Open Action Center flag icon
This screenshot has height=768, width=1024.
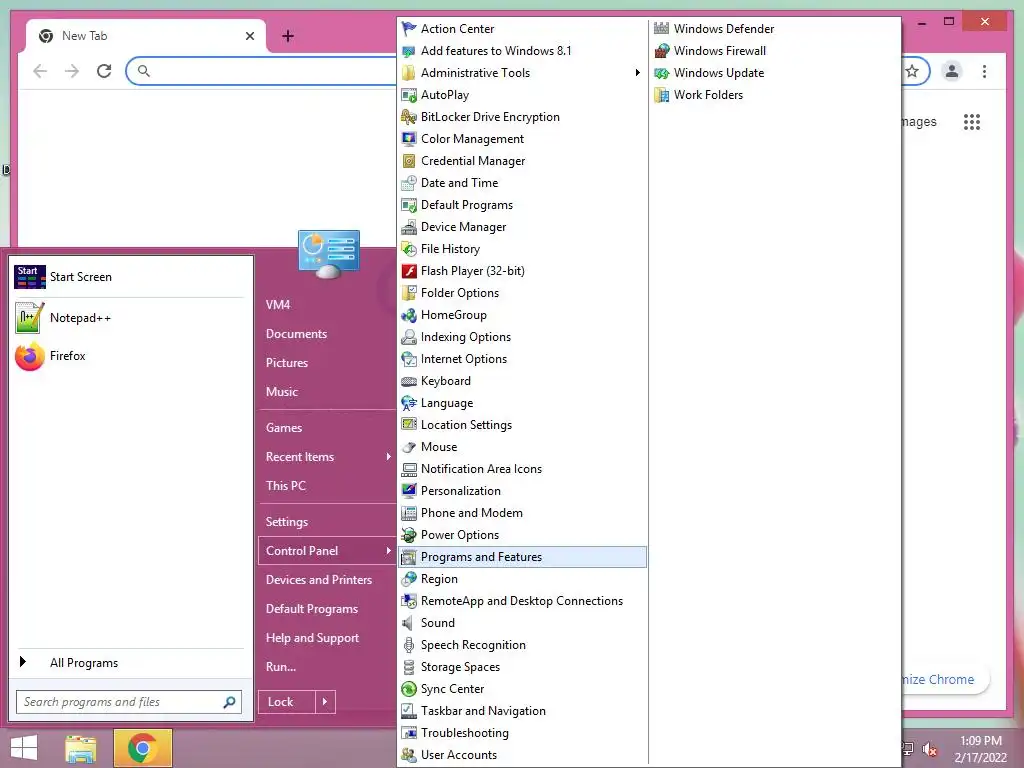tap(409, 29)
